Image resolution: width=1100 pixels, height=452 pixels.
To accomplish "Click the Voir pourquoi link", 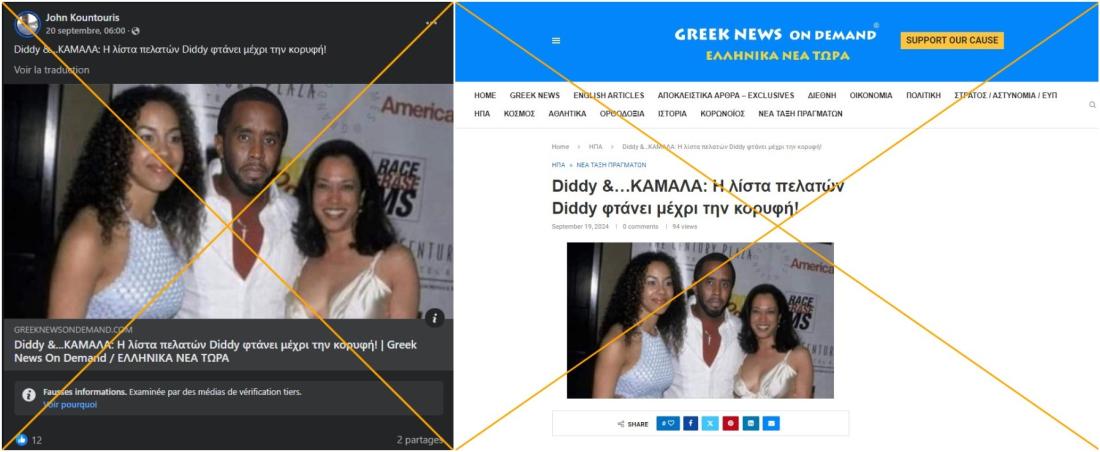I will click(x=70, y=405).
